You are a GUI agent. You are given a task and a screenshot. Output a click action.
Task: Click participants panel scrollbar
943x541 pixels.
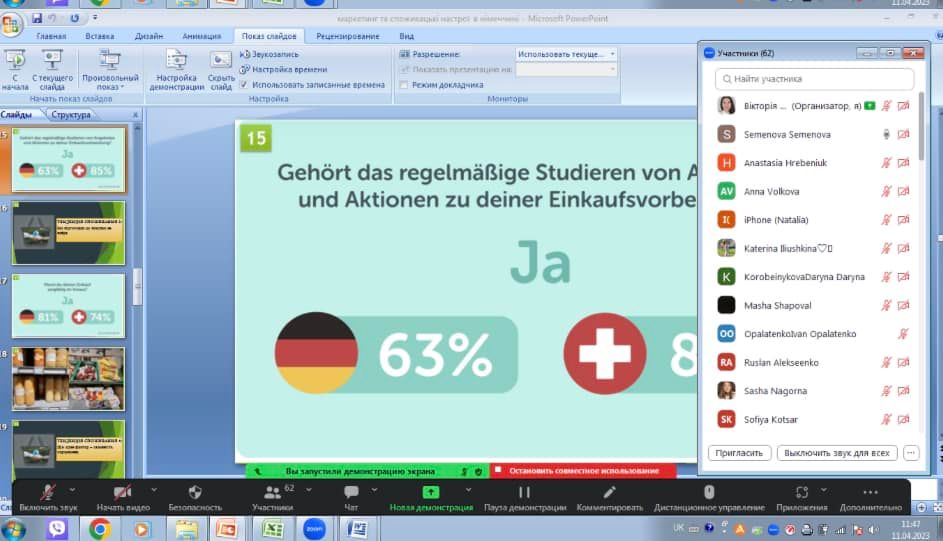921,126
